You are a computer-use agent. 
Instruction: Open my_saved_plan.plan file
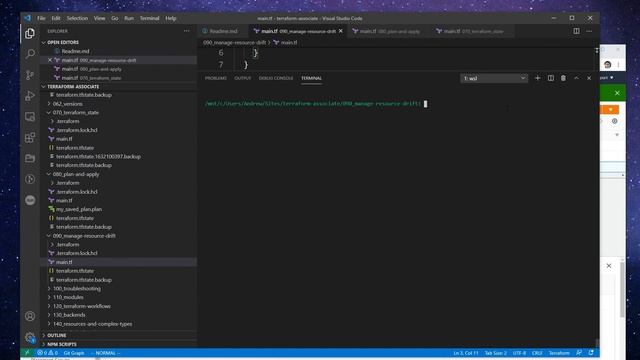[79, 209]
